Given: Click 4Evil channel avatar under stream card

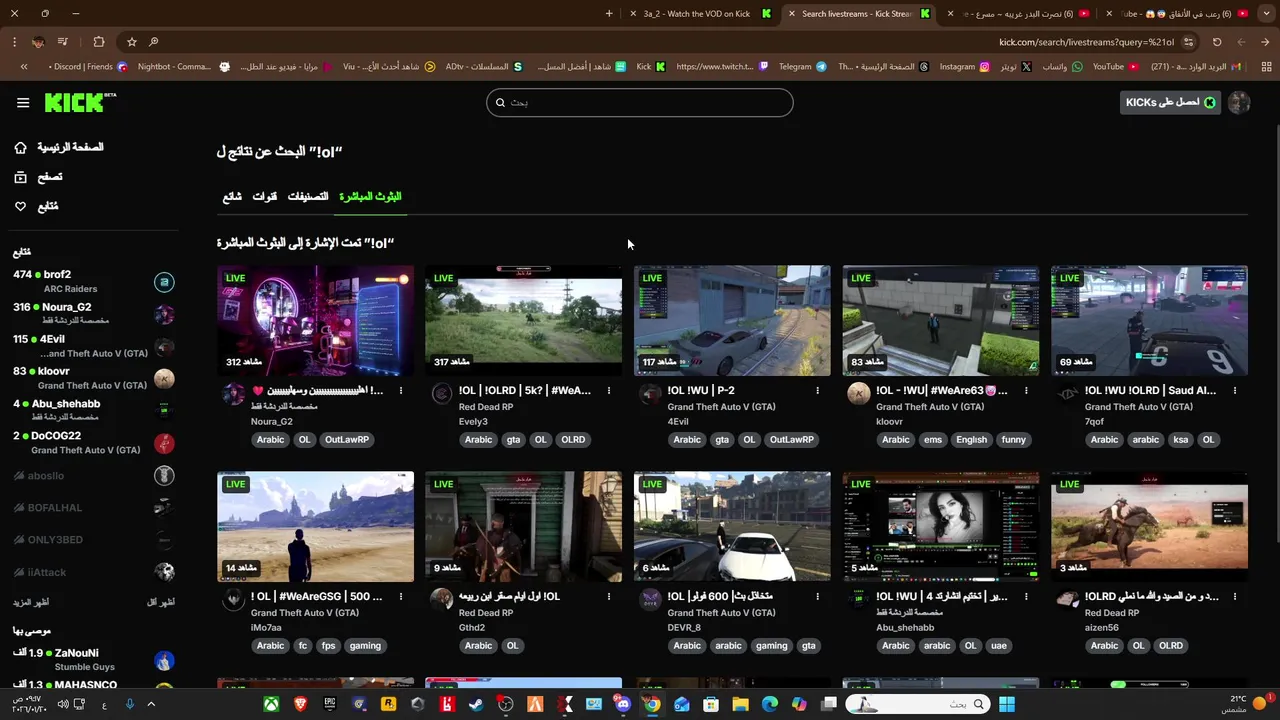Looking at the screenshot, I should tap(650, 393).
